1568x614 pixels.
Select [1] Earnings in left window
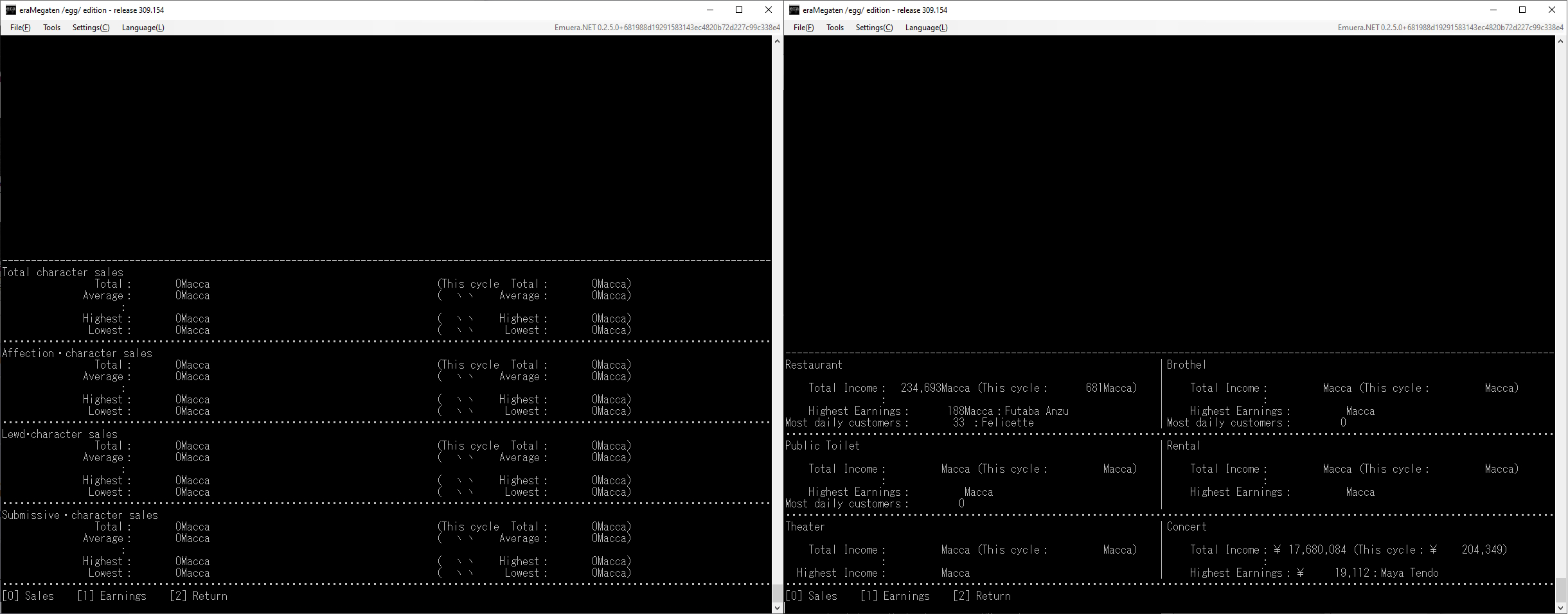(x=112, y=596)
